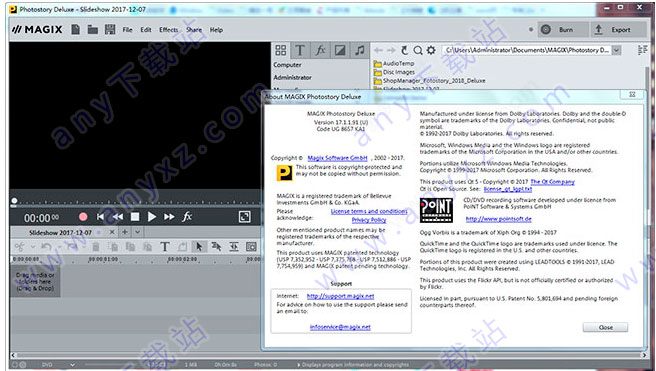
Task: Toggle the storyboard/timeline view mode icon
Action: pyautogui.click(x=234, y=247)
